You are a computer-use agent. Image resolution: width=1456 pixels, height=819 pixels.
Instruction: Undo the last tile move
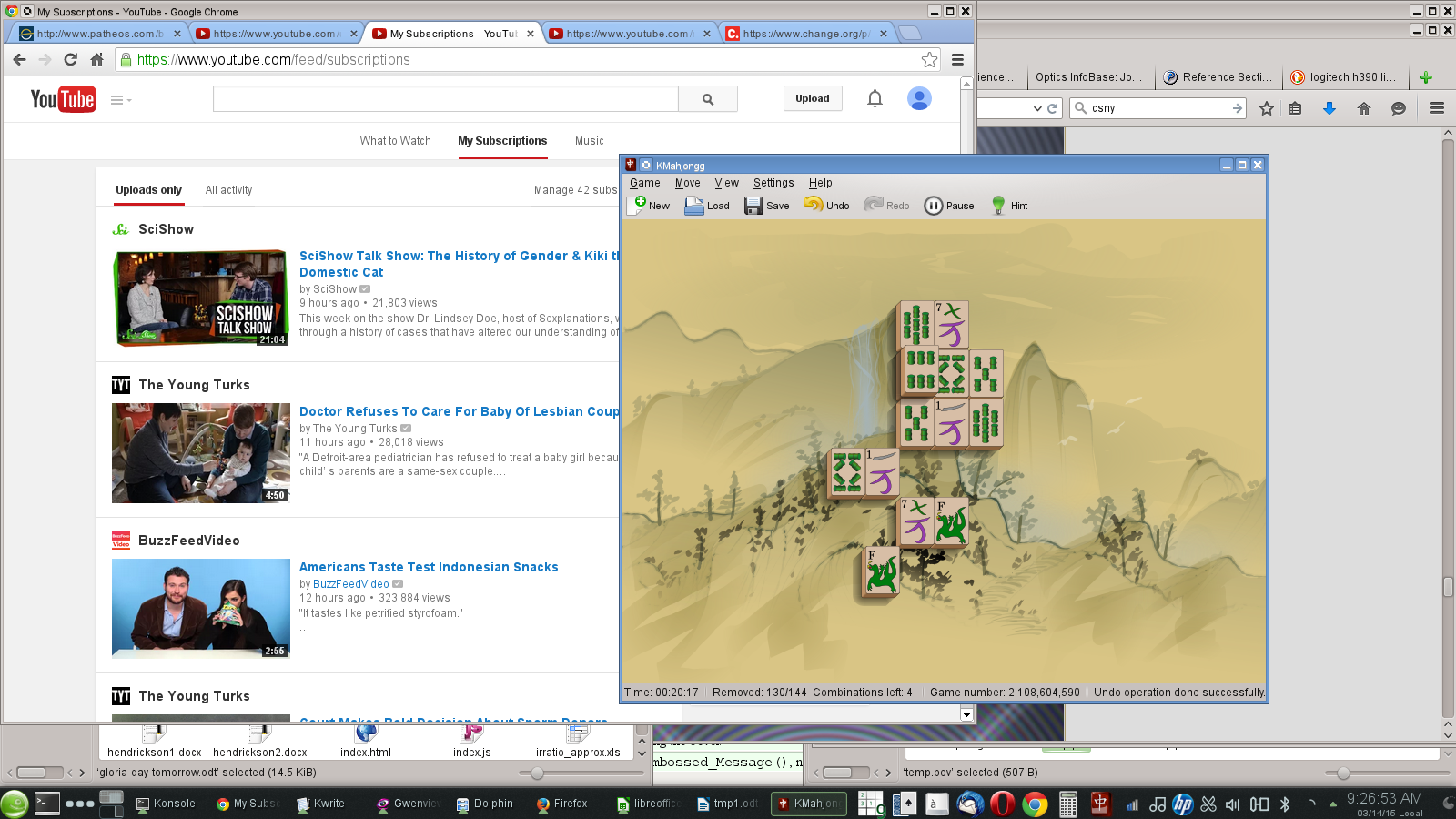(826, 206)
